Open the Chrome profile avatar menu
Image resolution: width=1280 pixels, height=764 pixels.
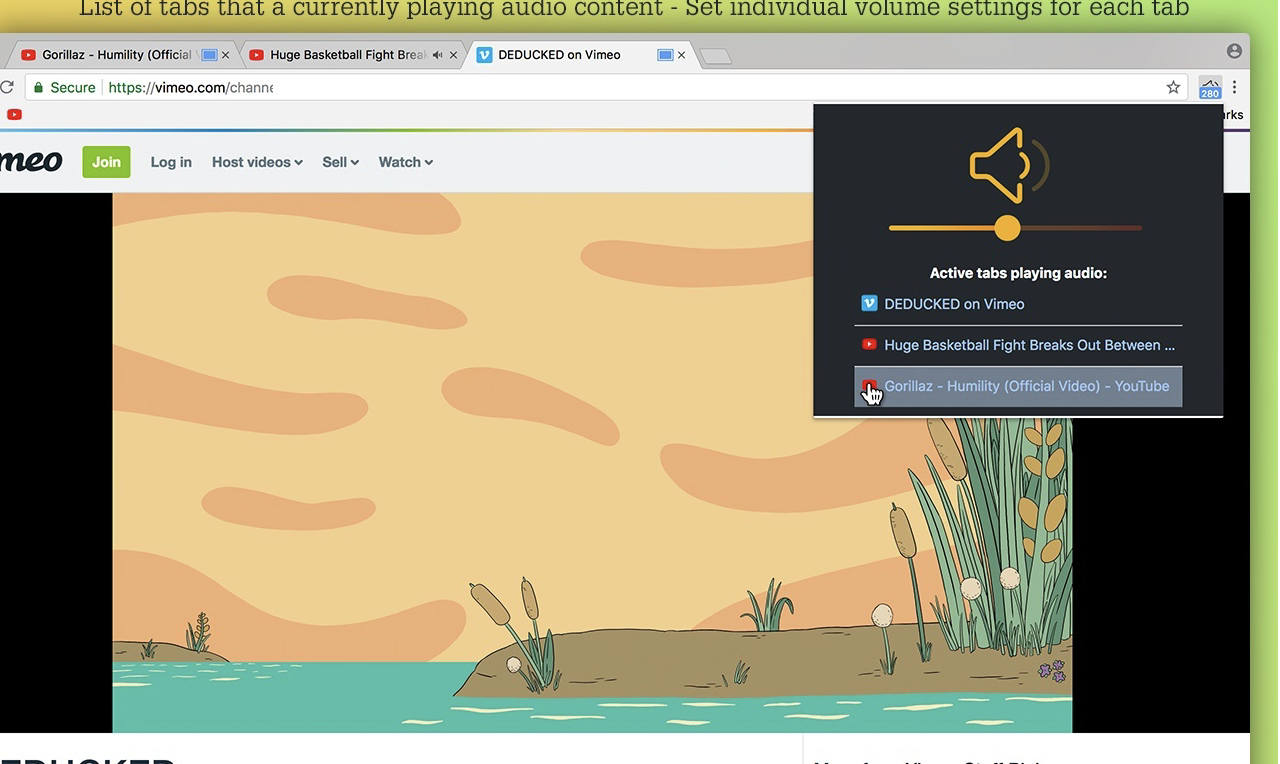tap(1234, 51)
